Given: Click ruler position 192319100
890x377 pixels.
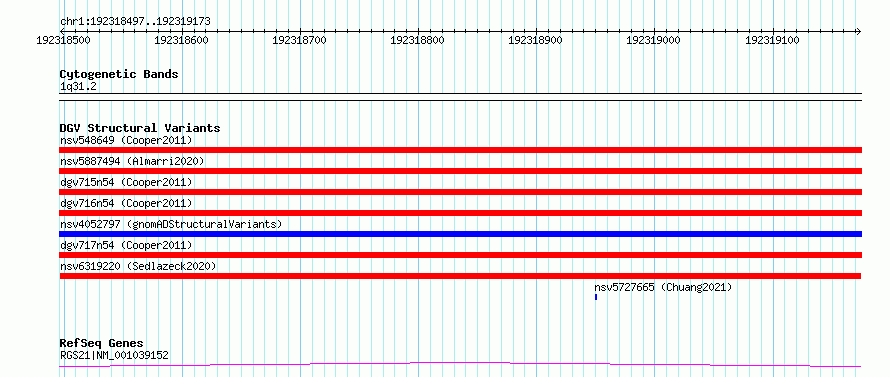Looking at the screenshot, I should coord(773,40).
